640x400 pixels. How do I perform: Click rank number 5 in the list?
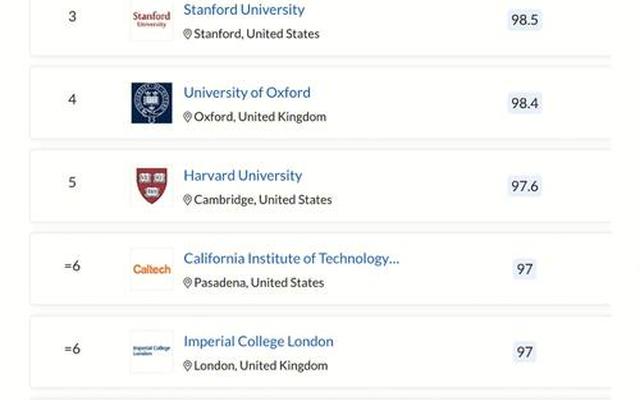[x=72, y=183]
